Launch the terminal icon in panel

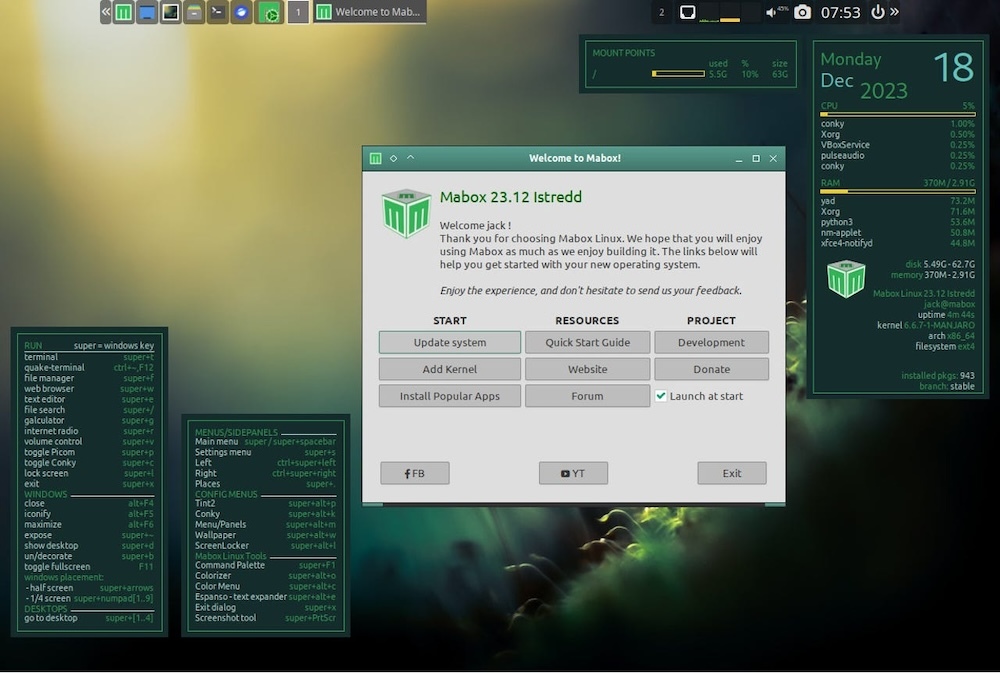[x=217, y=12]
